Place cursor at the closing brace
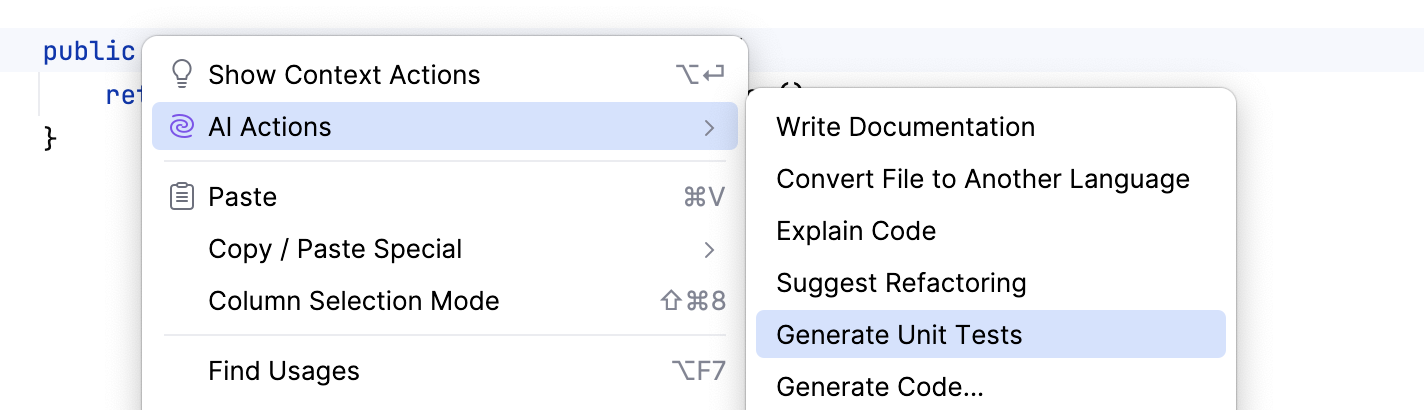The width and height of the screenshot is (1424, 410). [51, 138]
